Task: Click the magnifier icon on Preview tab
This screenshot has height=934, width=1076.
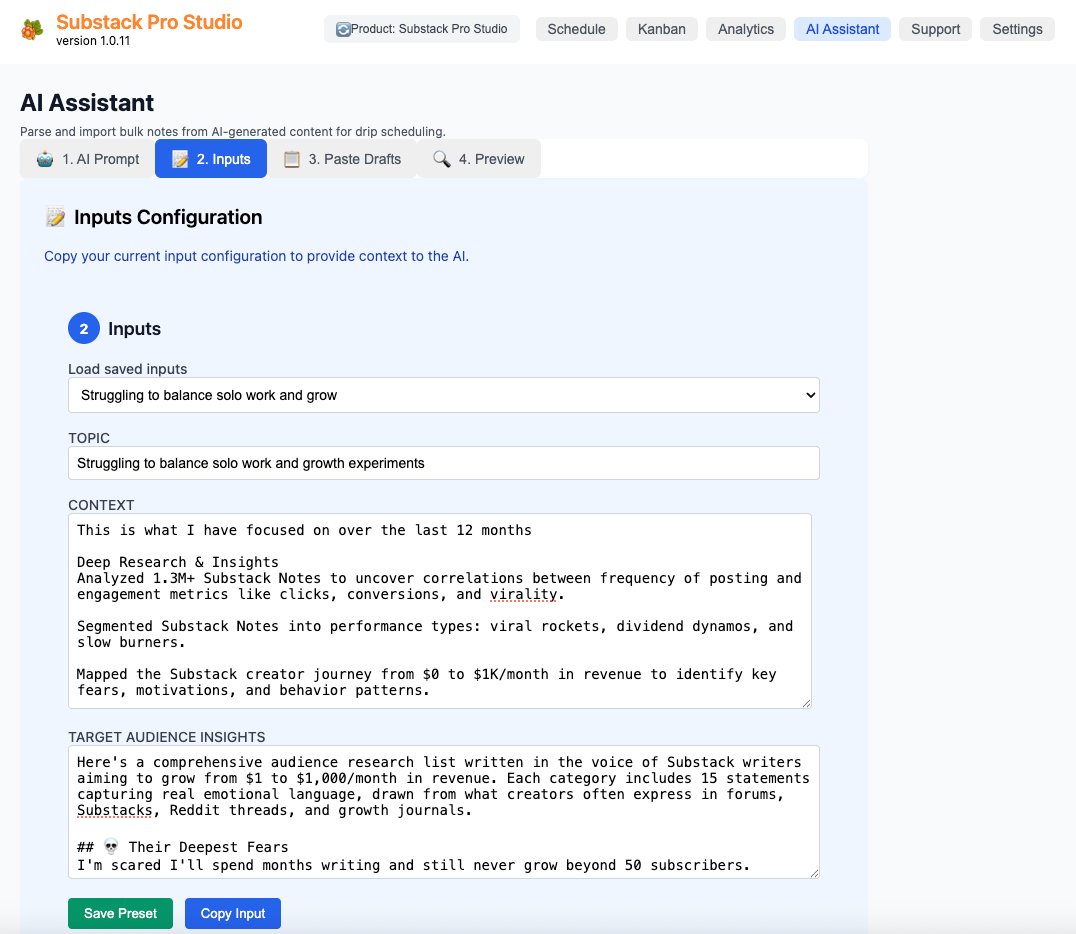Action: coord(442,159)
